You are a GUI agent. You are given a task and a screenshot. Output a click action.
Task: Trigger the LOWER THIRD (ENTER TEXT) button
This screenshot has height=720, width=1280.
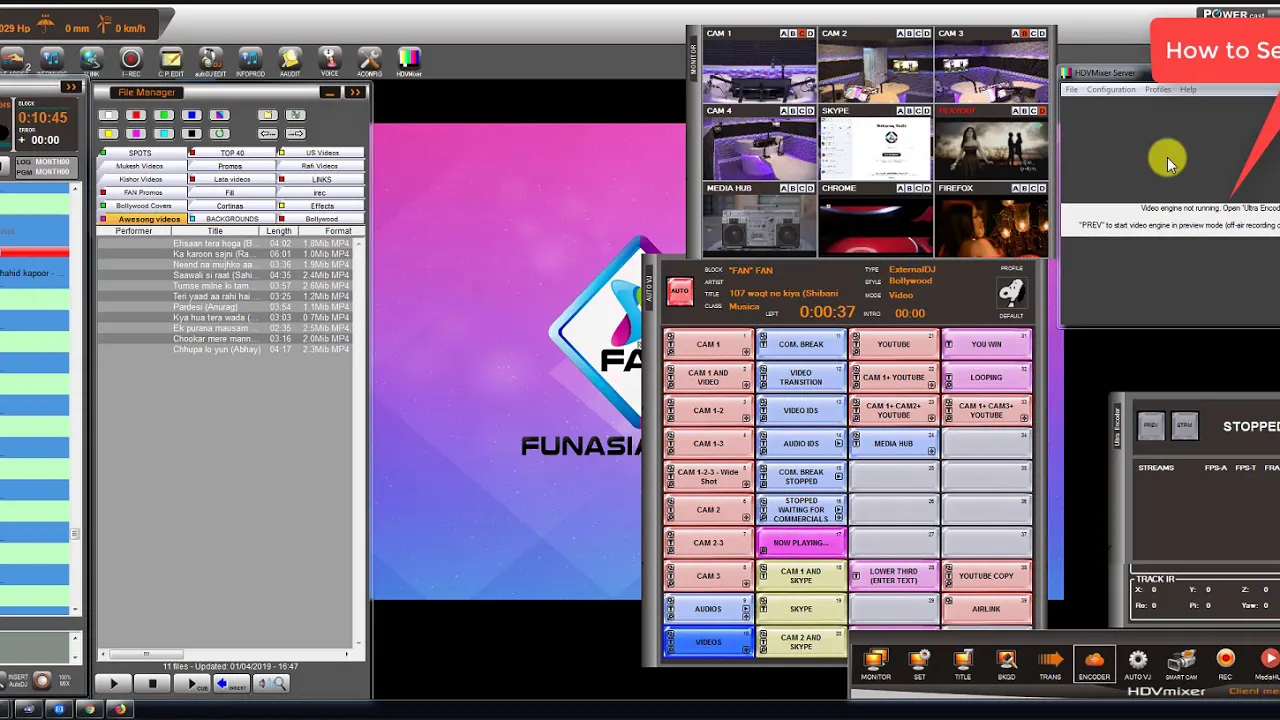tap(893, 576)
